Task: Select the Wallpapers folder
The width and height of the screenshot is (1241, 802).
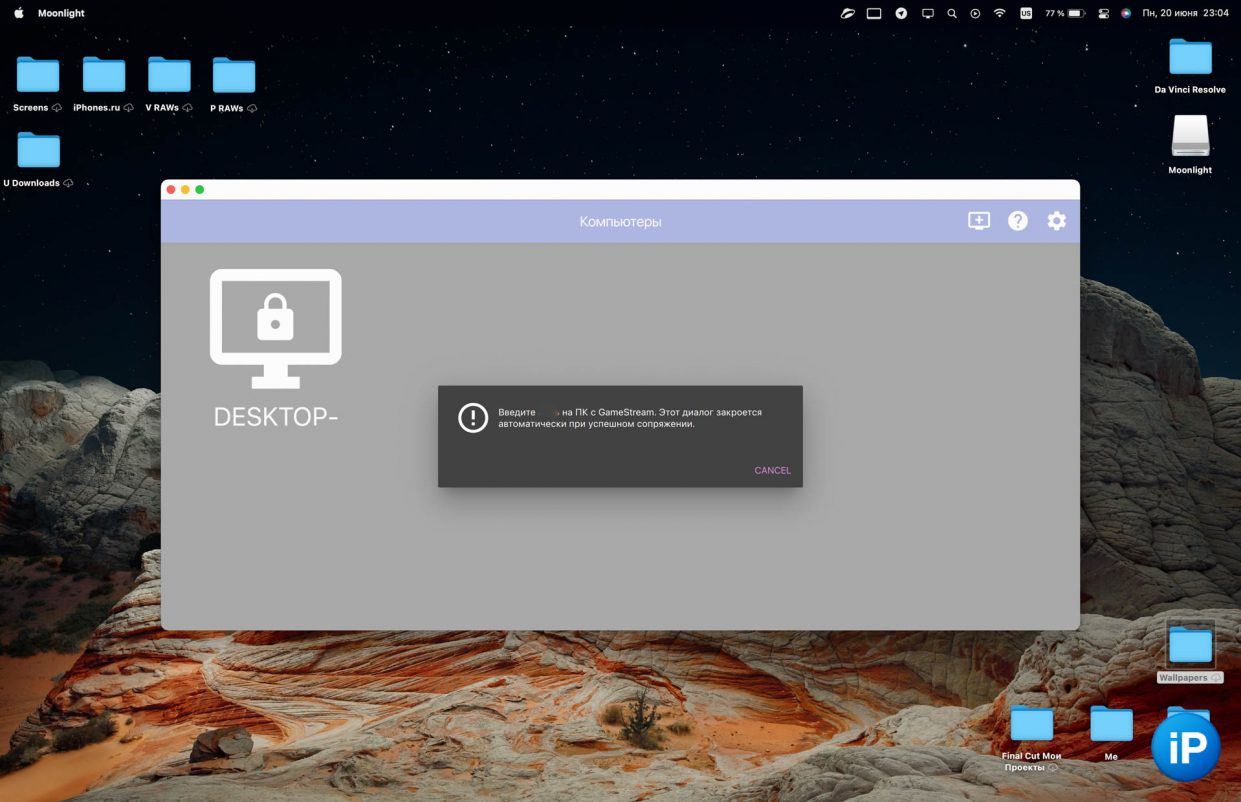Action: click(x=1190, y=645)
